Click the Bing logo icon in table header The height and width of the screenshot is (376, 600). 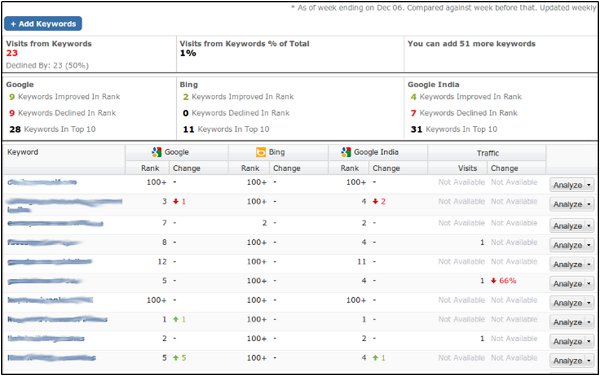click(261, 152)
